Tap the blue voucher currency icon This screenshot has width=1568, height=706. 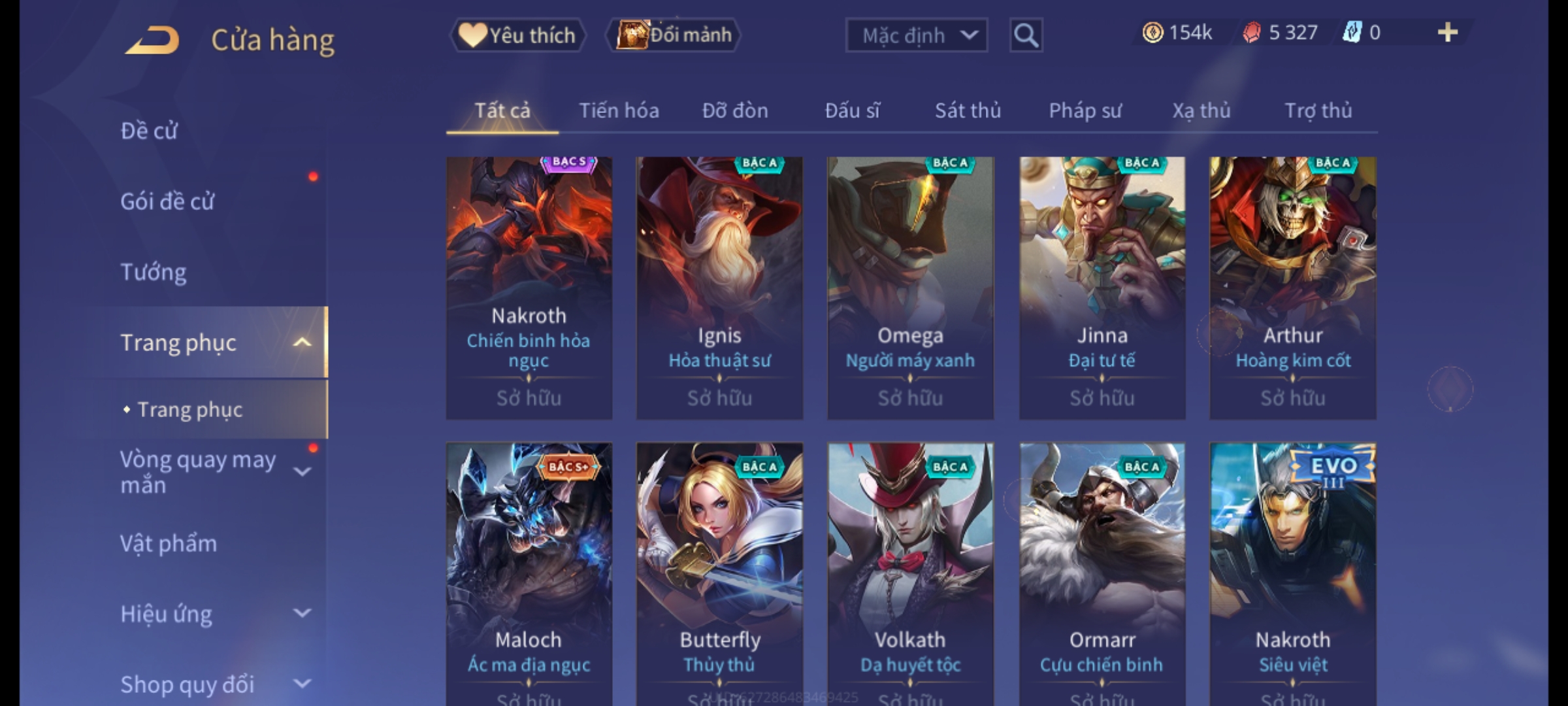pyautogui.click(x=1352, y=33)
